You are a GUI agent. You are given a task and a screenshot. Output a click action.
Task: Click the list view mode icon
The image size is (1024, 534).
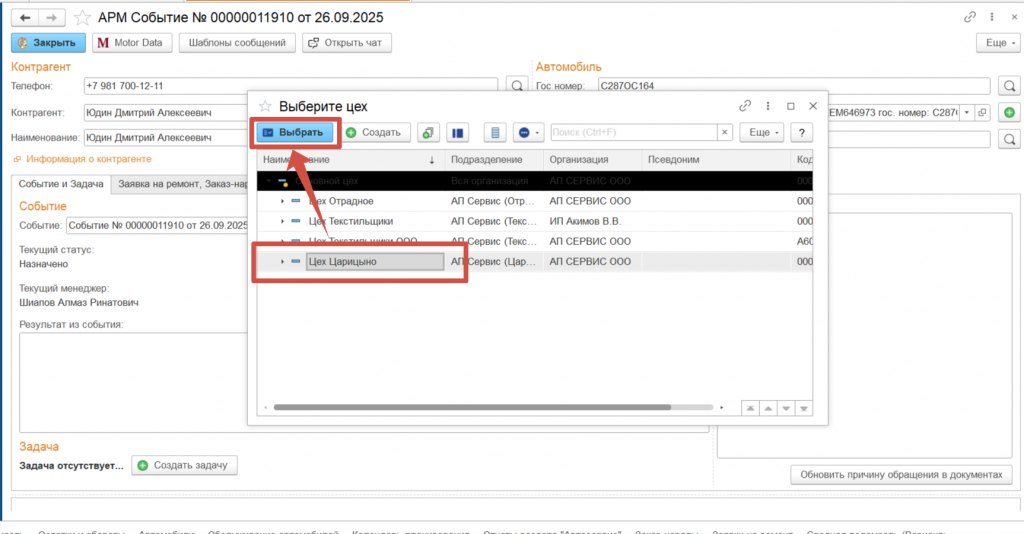click(495, 132)
